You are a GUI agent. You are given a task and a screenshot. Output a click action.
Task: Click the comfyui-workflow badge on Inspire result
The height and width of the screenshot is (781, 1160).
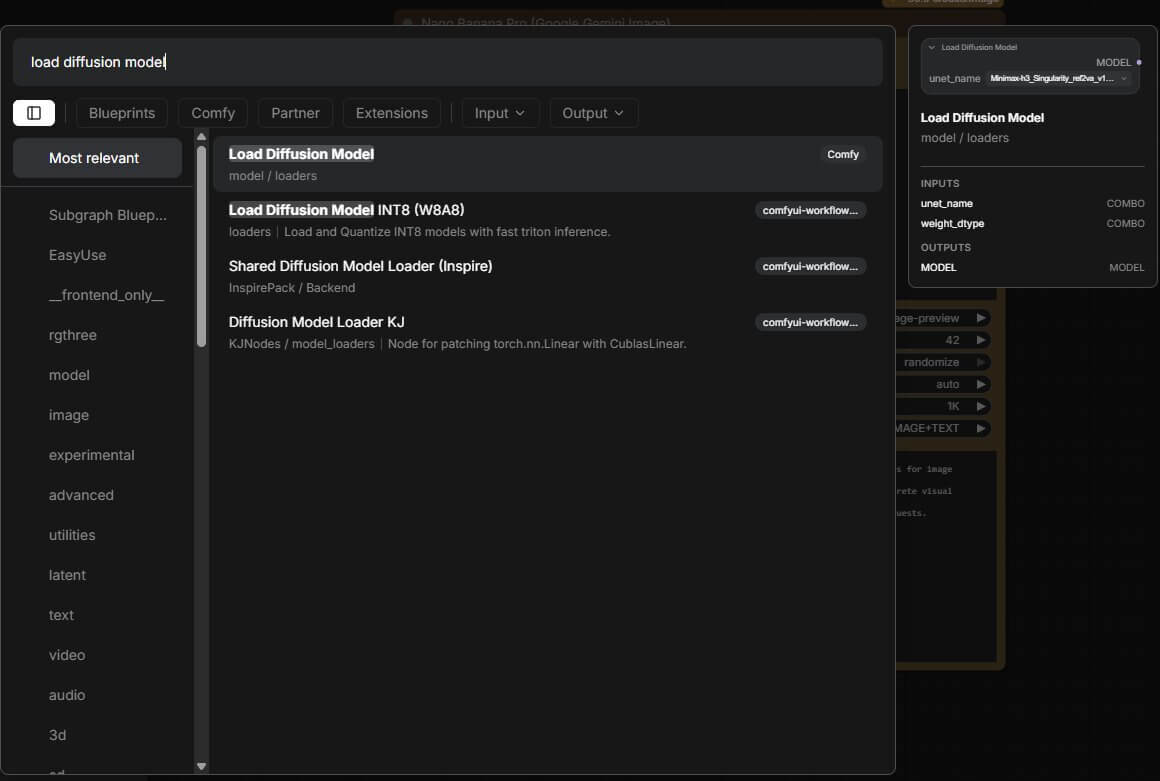pos(810,266)
